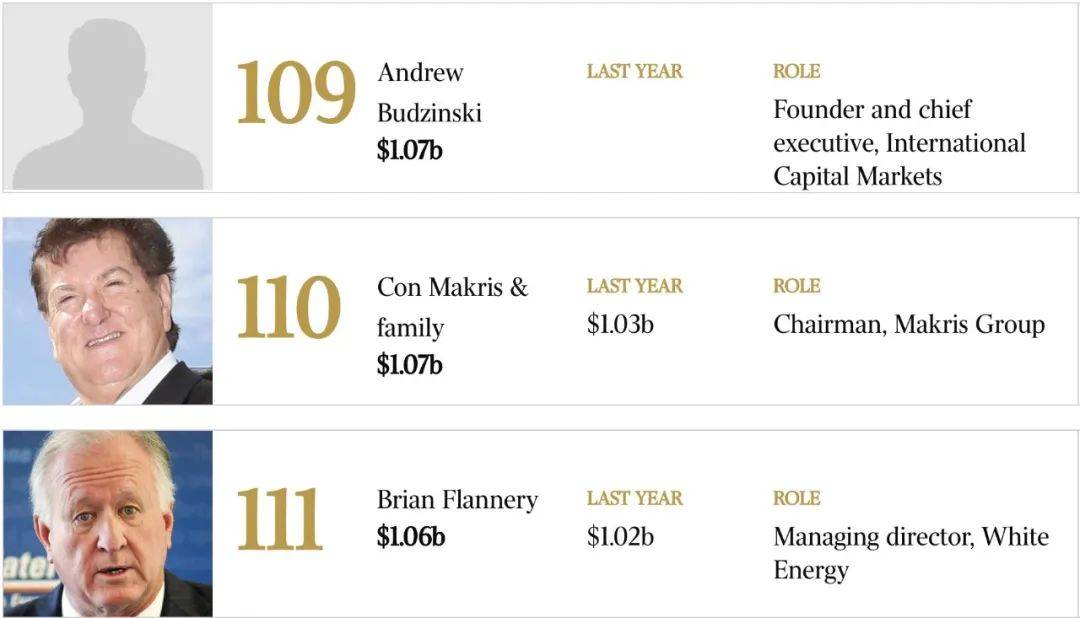
Task: Click the ROLE label in Budzinski row
Action: (796, 71)
